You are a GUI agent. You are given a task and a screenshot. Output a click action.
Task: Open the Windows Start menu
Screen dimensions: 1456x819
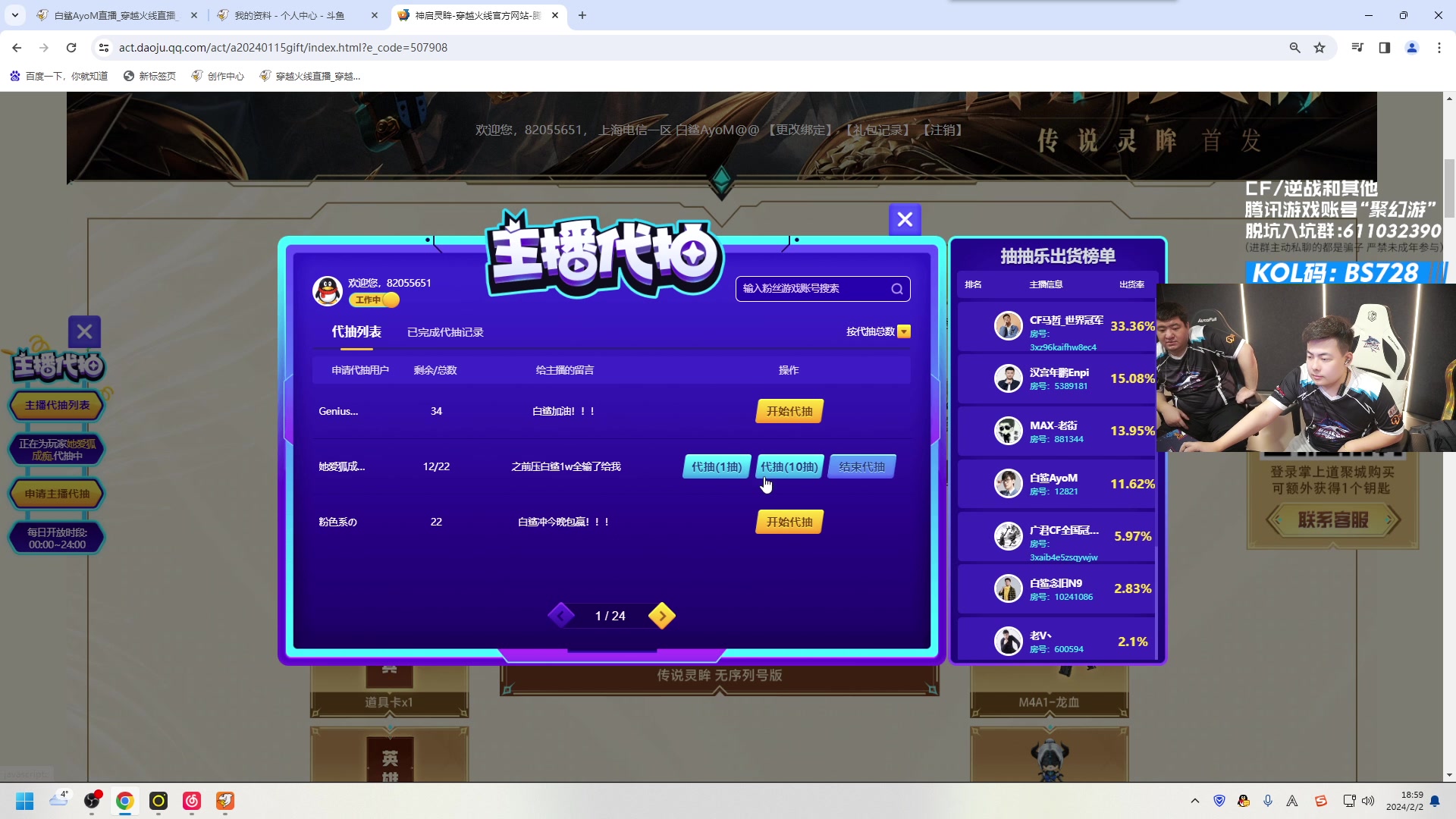pyautogui.click(x=25, y=801)
